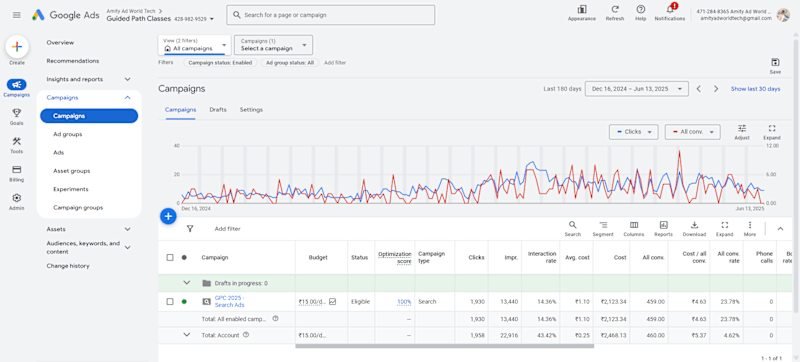Click the Refresh icon

pyautogui.click(x=615, y=9)
